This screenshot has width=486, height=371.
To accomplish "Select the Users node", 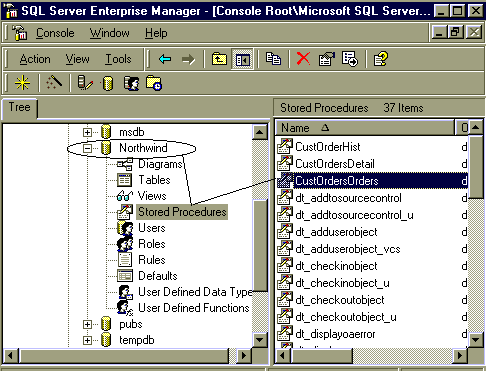I will pos(152,228).
